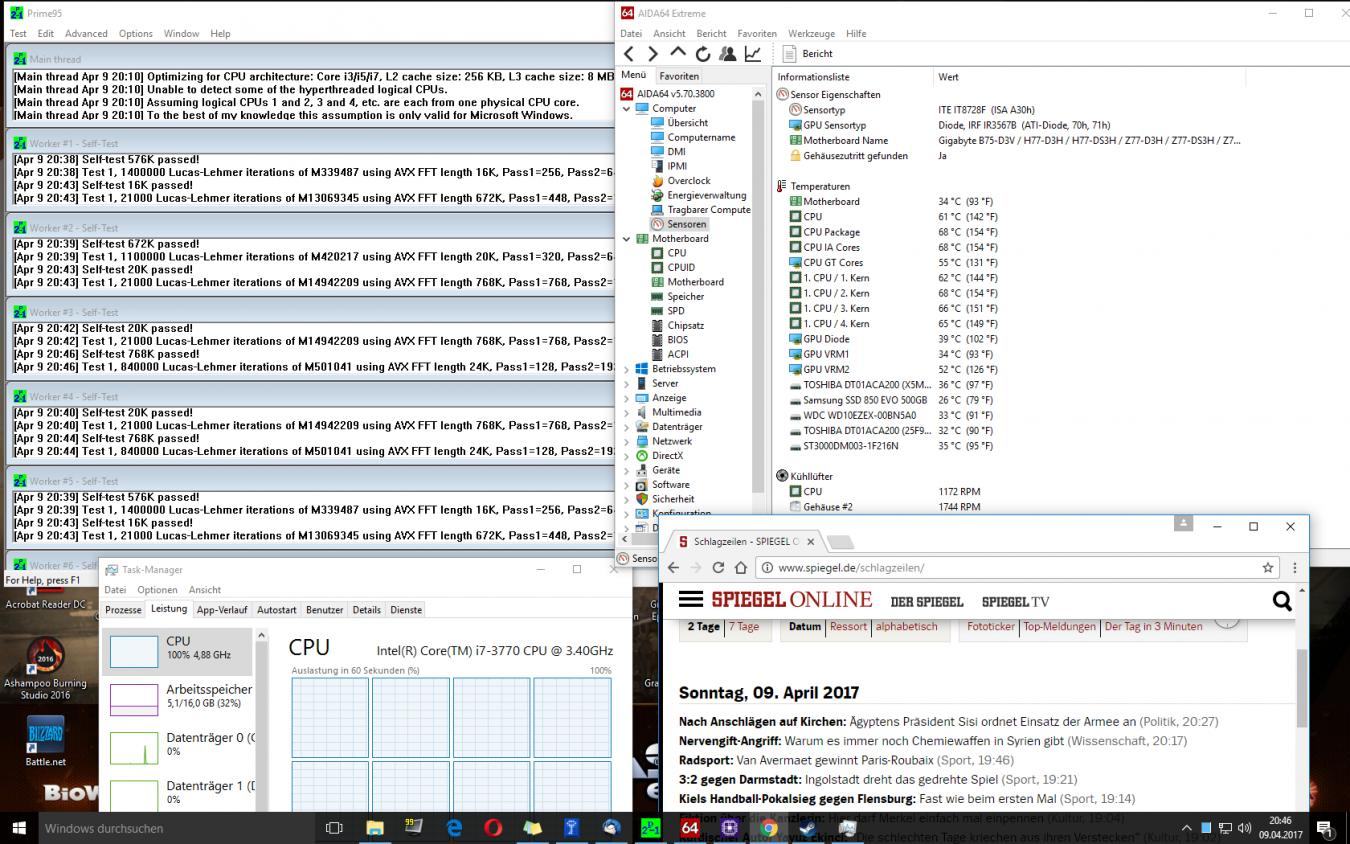Open Chrome home page icon

click(741, 567)
